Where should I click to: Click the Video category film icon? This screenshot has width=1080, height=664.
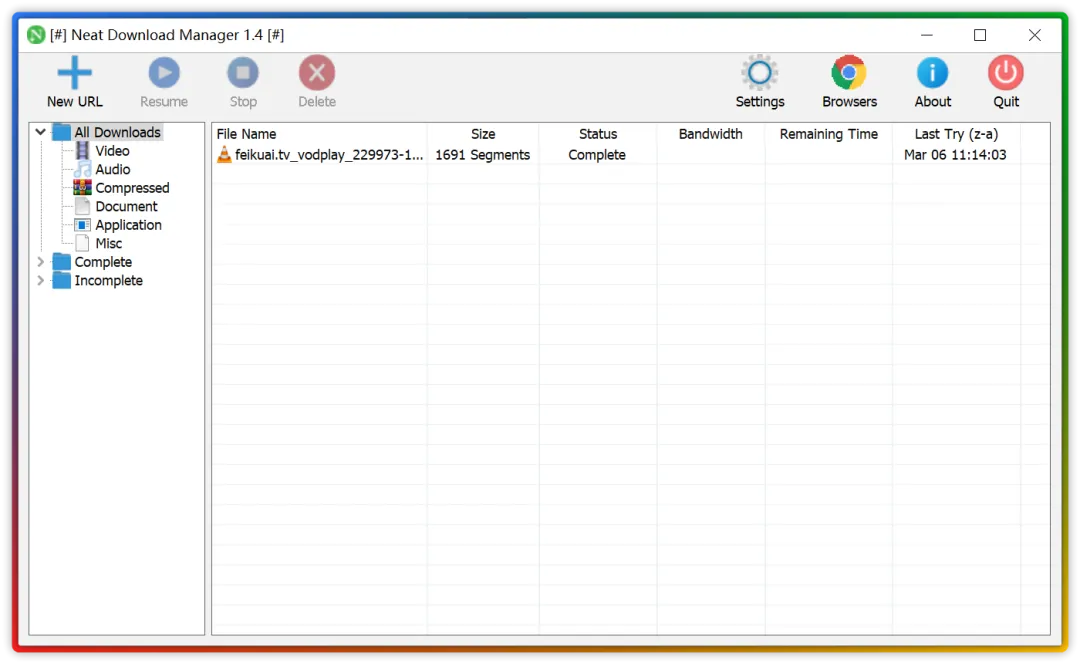[x=83, y=150]
